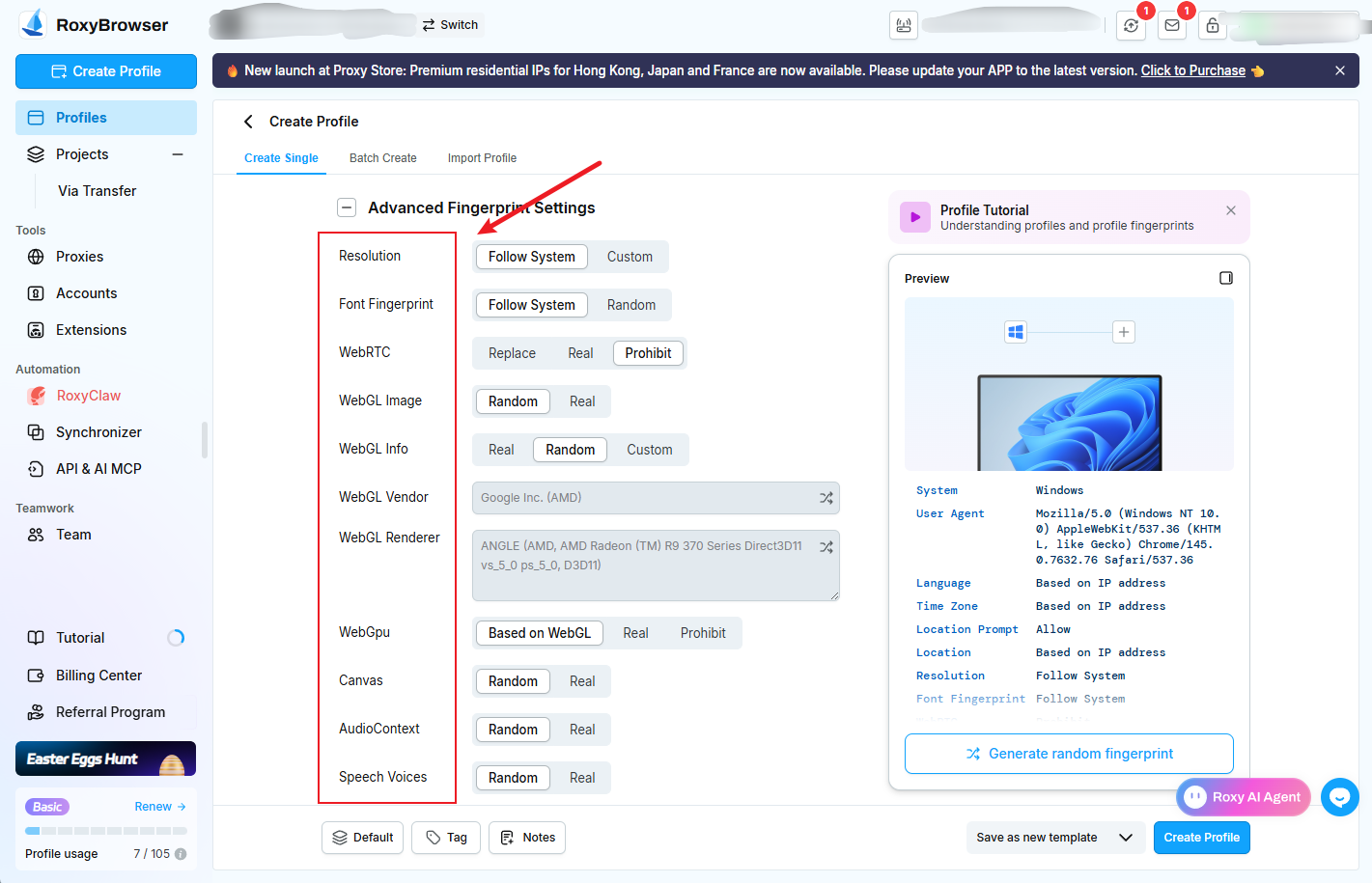Select Custom for Resolution

pos(630,257)
